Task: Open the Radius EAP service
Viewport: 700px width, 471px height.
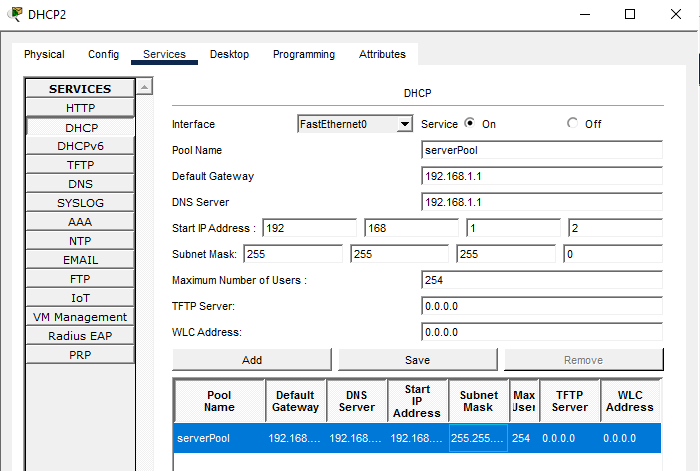Action: coord(81,336)
